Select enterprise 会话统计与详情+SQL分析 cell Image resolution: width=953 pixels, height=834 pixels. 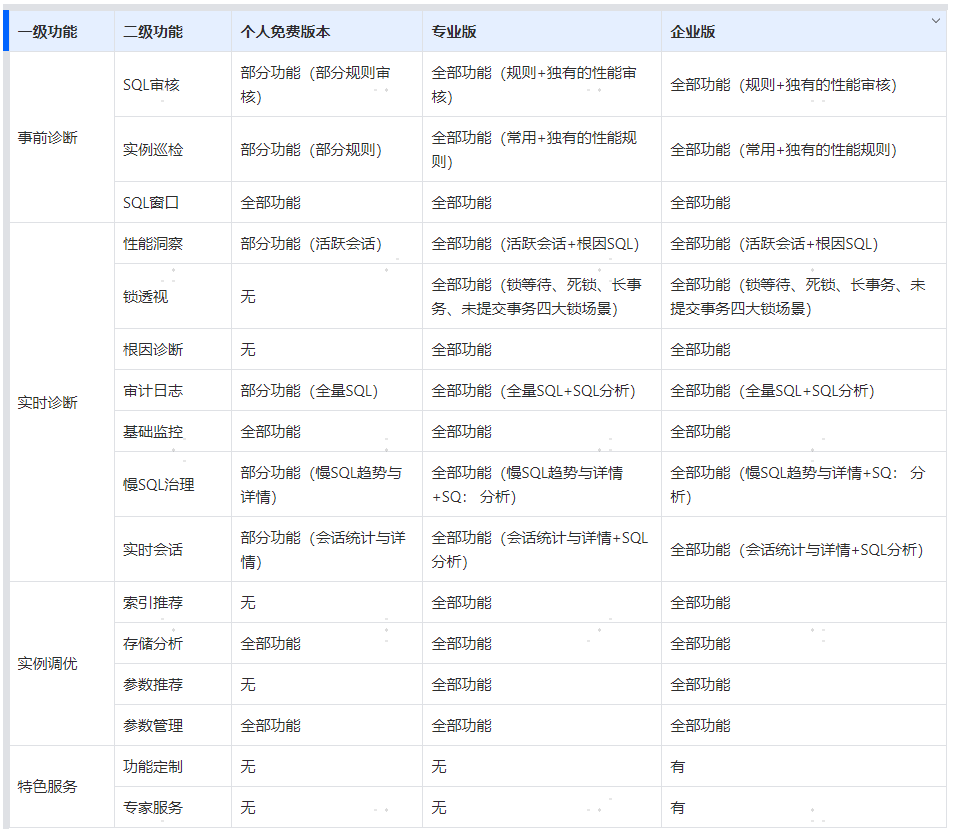coord(803,550)
